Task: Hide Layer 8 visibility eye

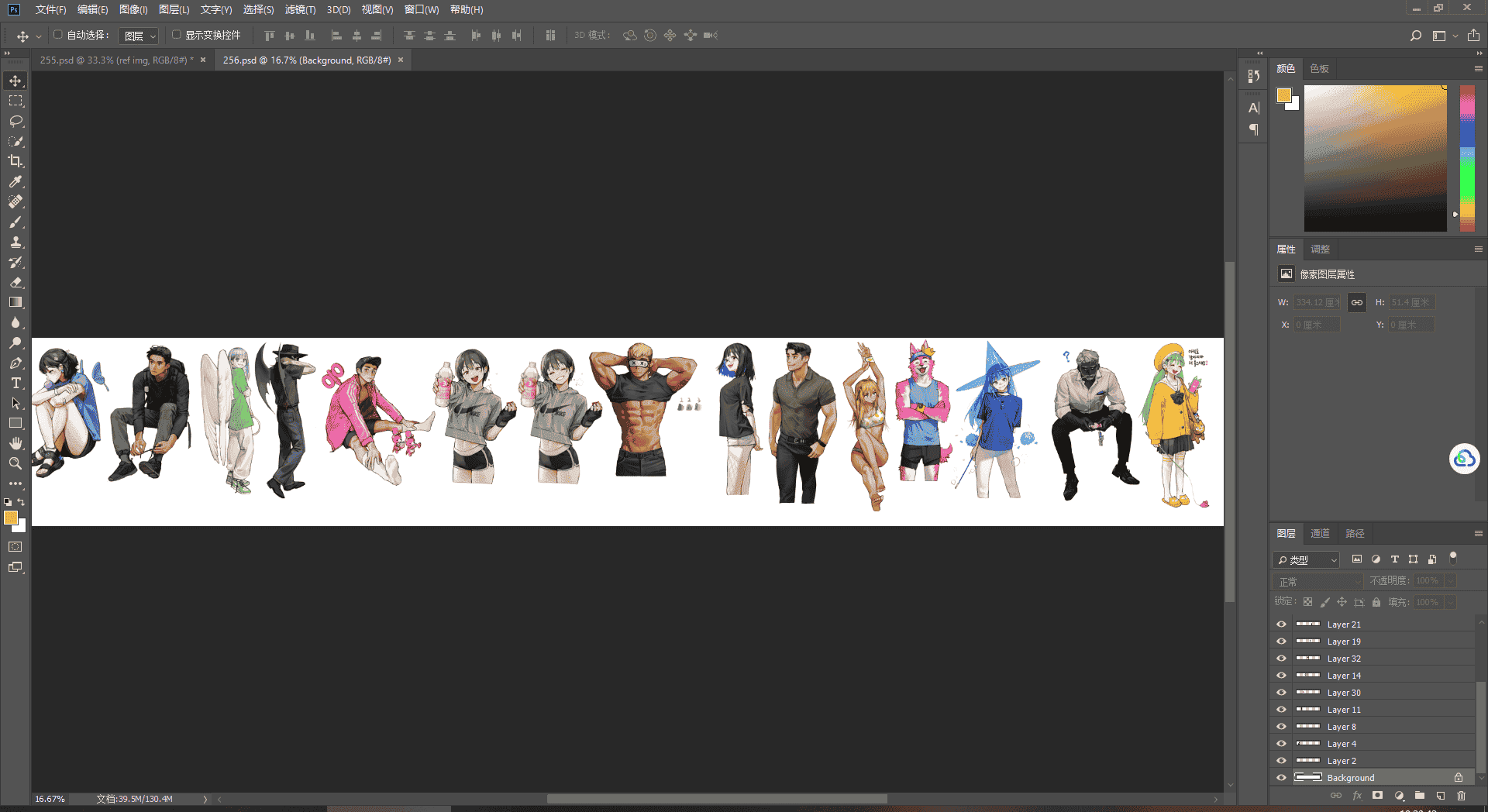Action: coord(1281,727)
